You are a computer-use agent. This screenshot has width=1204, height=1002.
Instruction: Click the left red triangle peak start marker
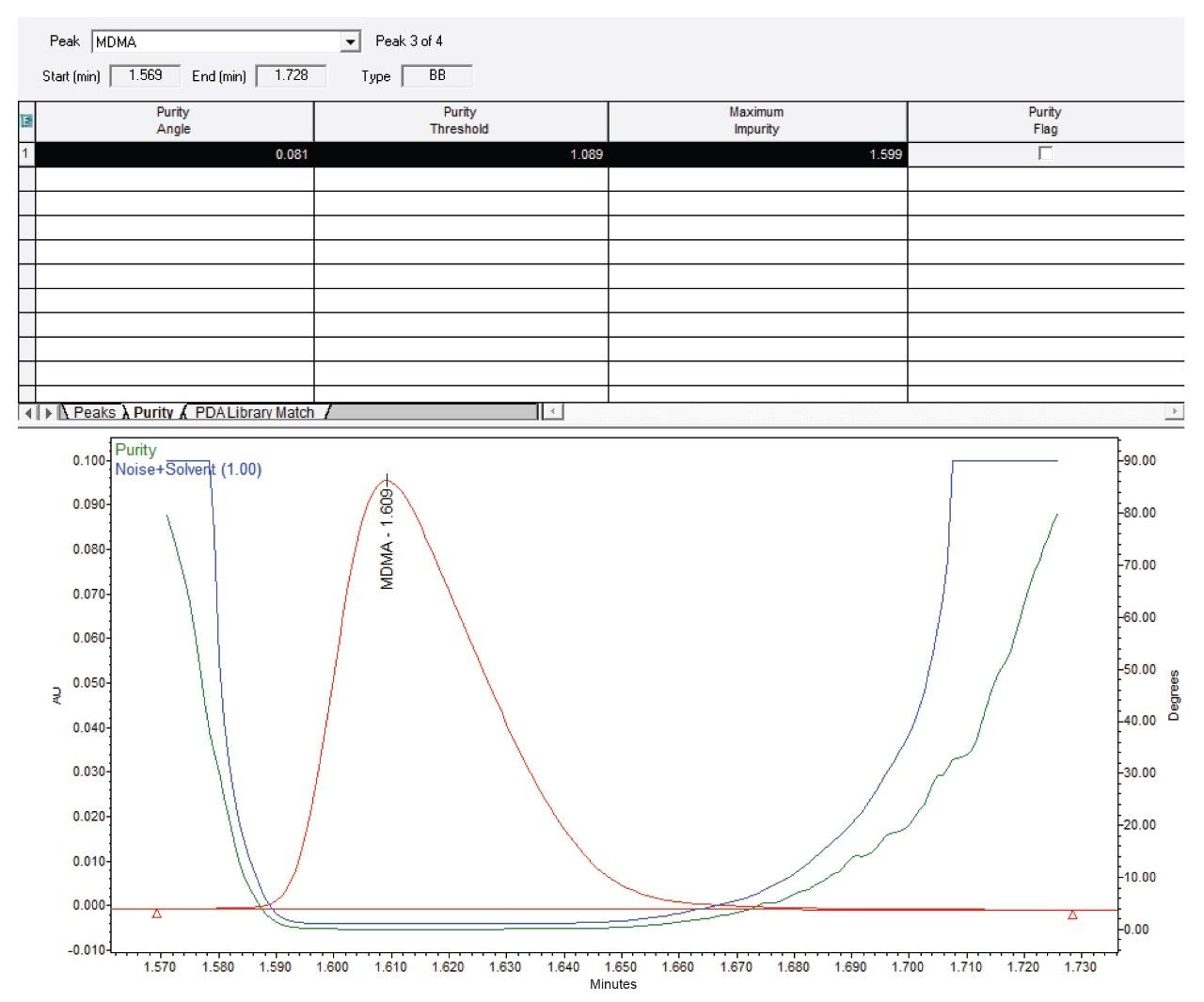pos(156,912)
